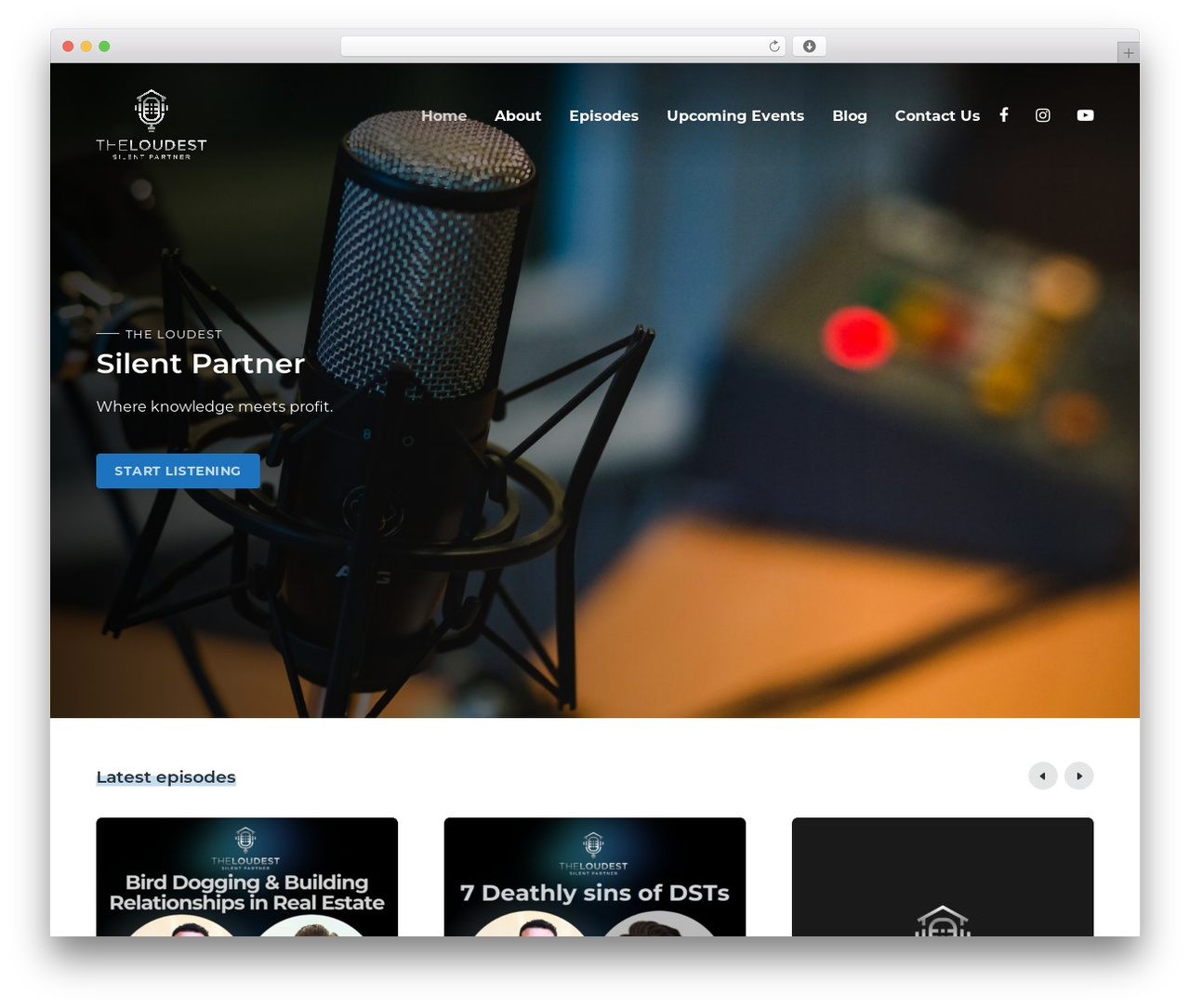Click the browser download icon
The width and height of the screenshot is (1190, 1008).
pyautogui.click(x=810, y=46)
